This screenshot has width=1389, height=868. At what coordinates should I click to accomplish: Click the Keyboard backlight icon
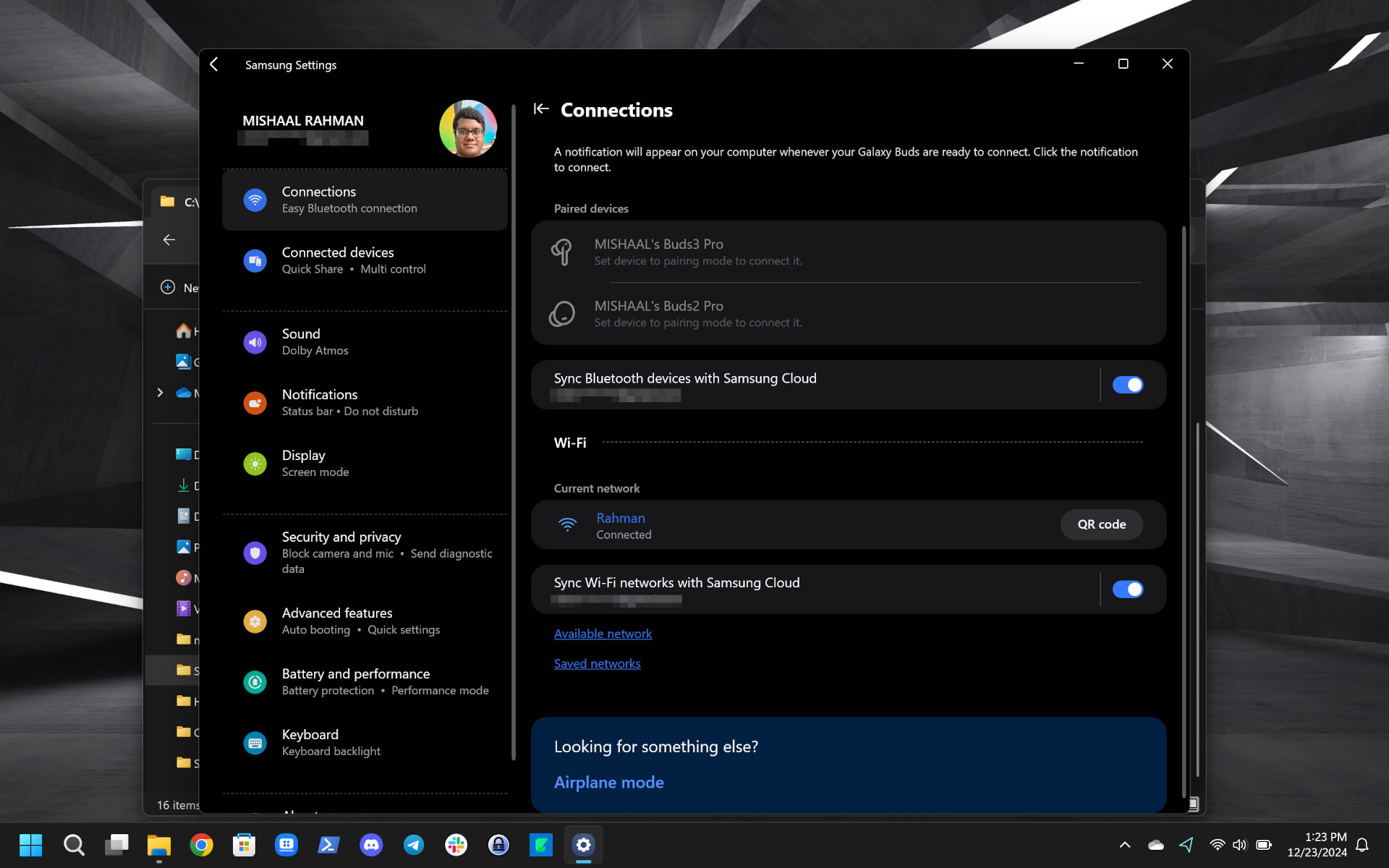[x=255, y=743]
